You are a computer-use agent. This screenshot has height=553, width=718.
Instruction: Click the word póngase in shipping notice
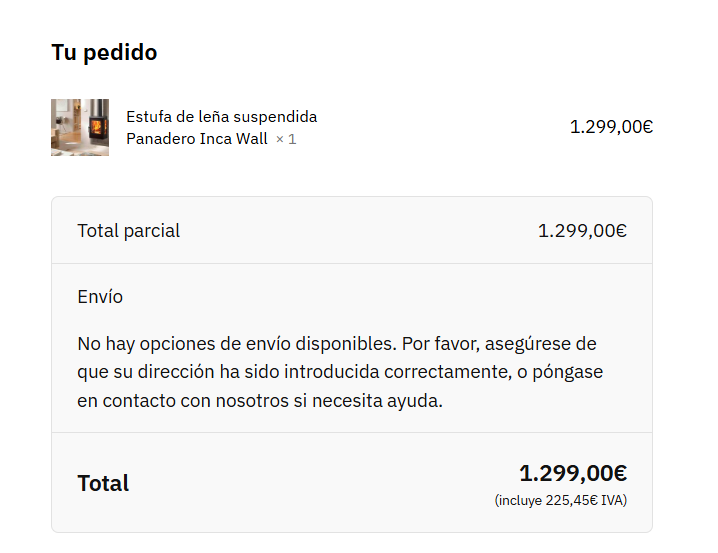point(567,372)
